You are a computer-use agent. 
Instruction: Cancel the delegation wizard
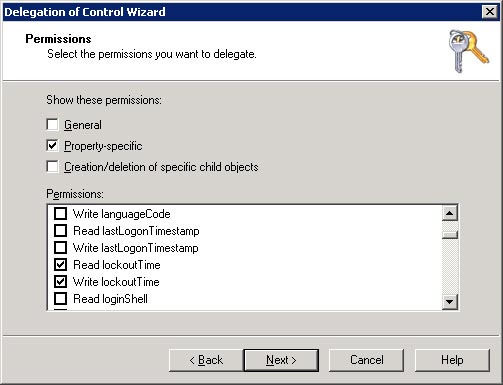click(x=366, y=360)
